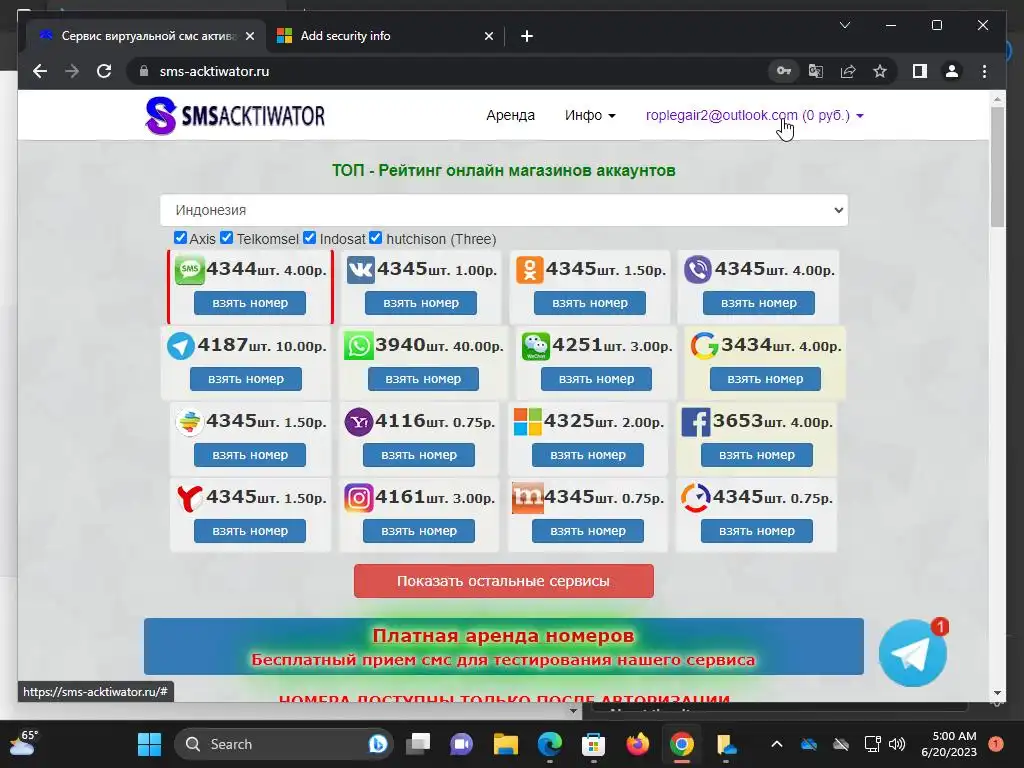
Task: Open the Windows Start menu
Action: (x=150, y=744)
